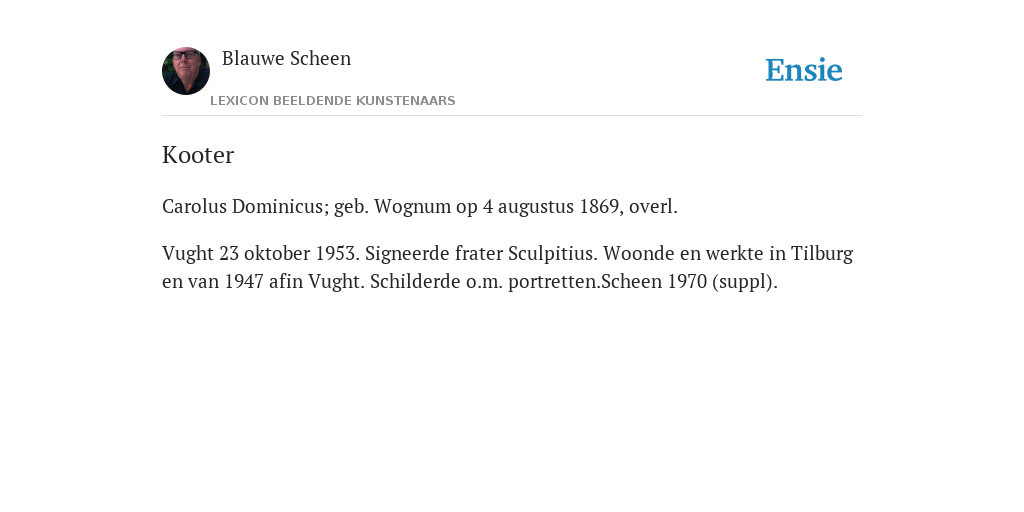Open the Blauwe Scheen author name link

[x=287, y=58]
